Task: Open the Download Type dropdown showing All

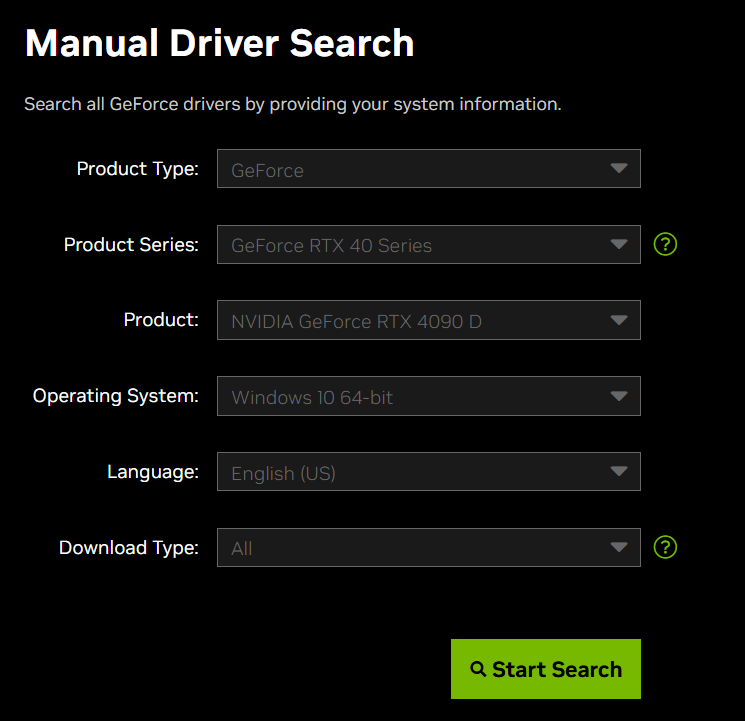Action: pos(429,548)
